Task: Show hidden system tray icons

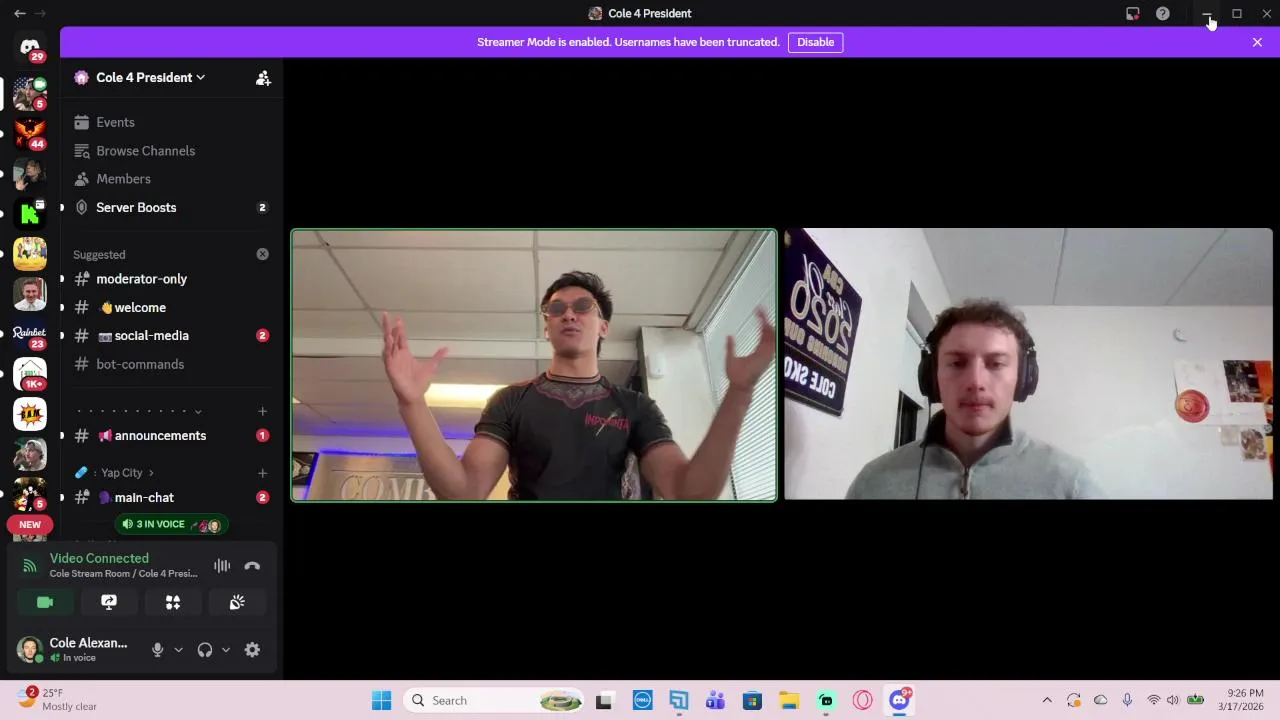Action: 1047,700
